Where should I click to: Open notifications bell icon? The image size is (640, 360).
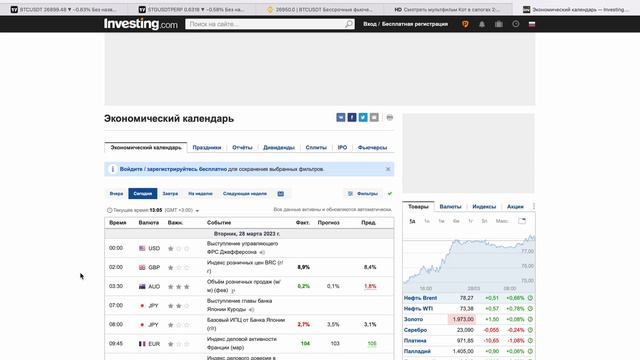482,24
